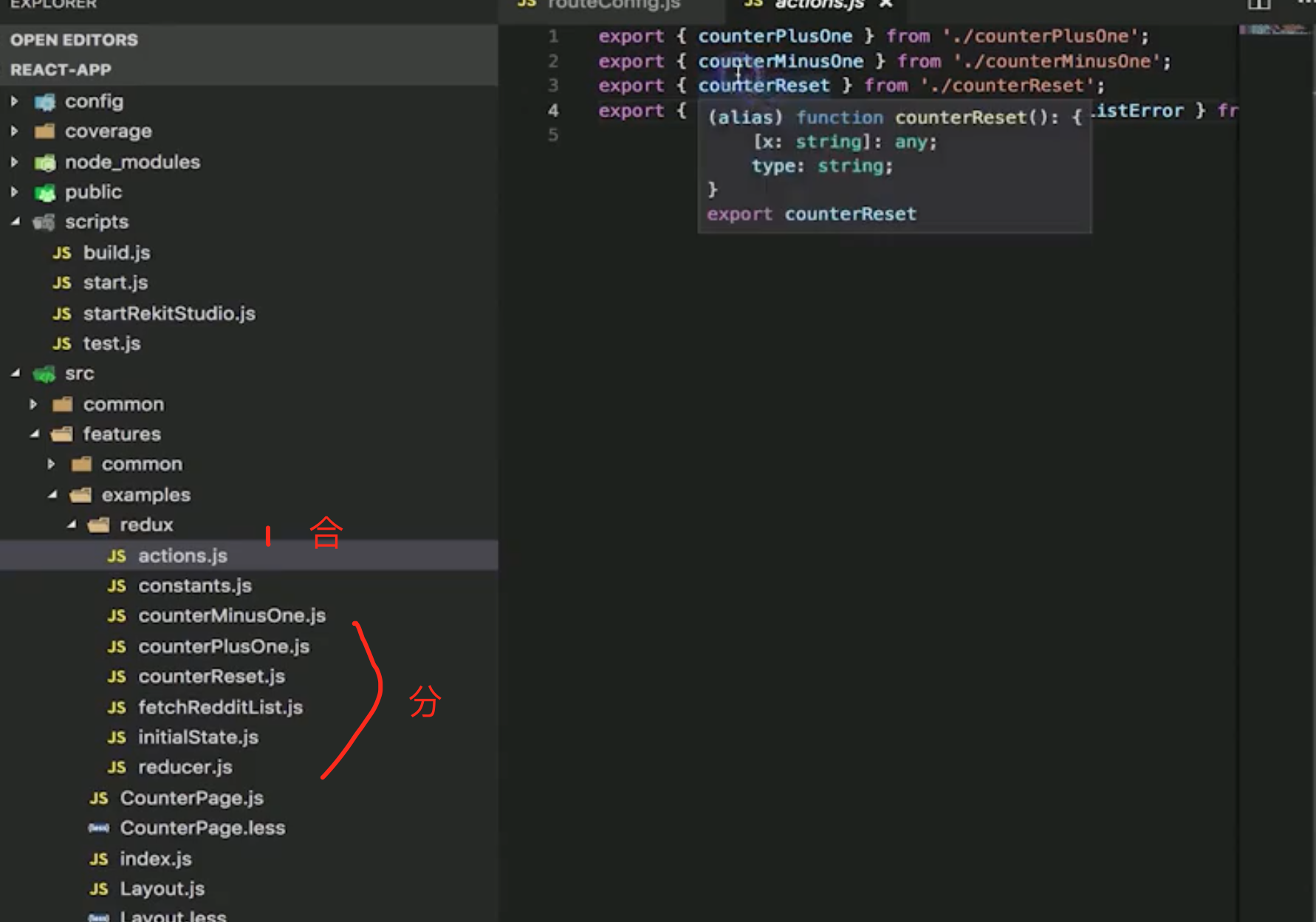The image size is (1316, 922).
Task: Click counterPlusOne identifier on line 1
Action: click(775, 36)
